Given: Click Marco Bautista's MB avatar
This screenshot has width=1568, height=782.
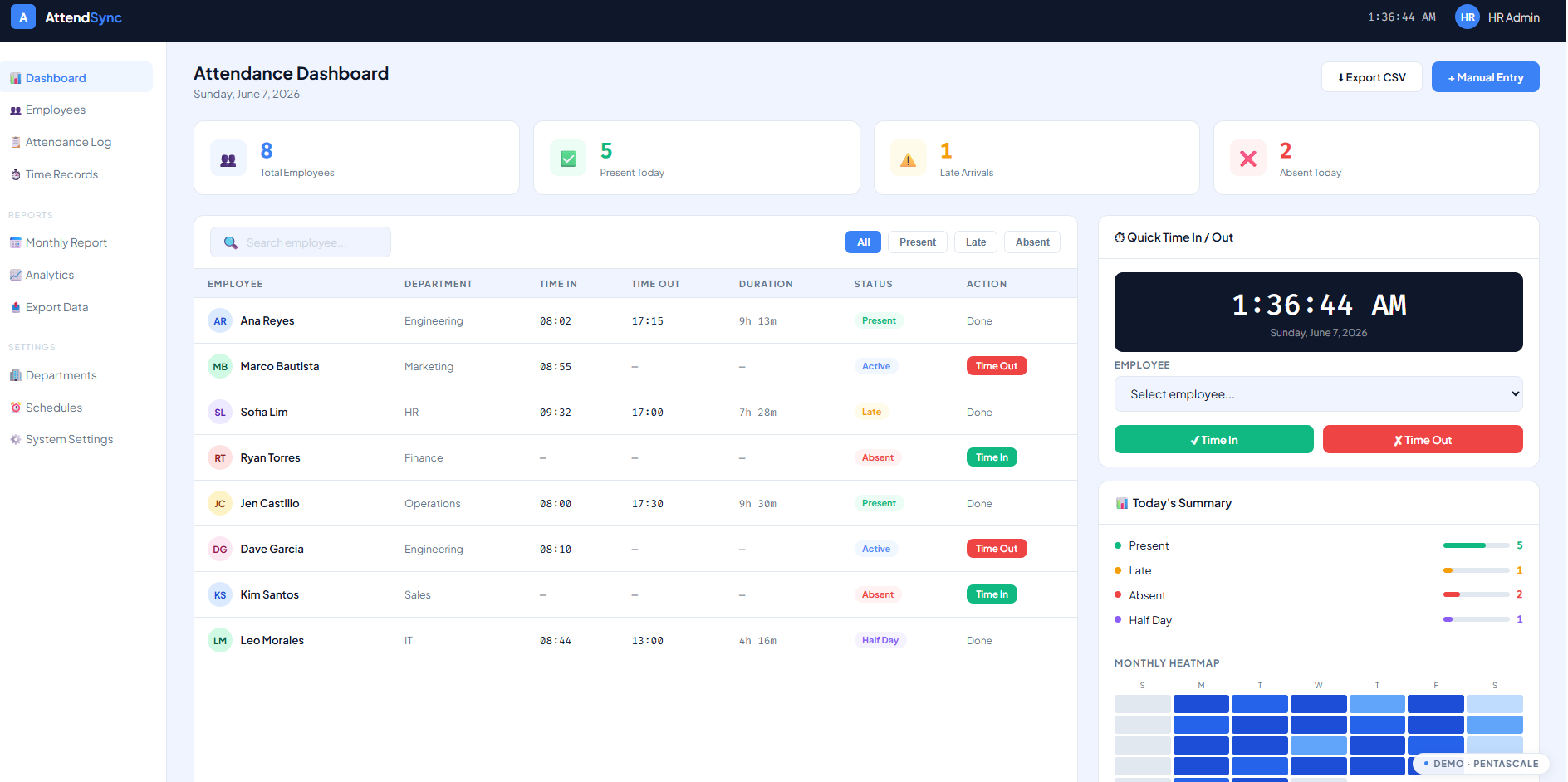Looking at the screenshot, I should [220, 366].
